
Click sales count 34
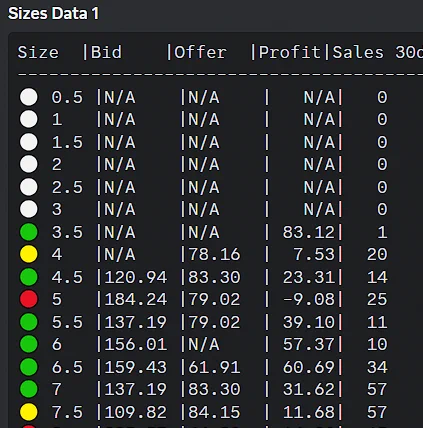(377, 367)
